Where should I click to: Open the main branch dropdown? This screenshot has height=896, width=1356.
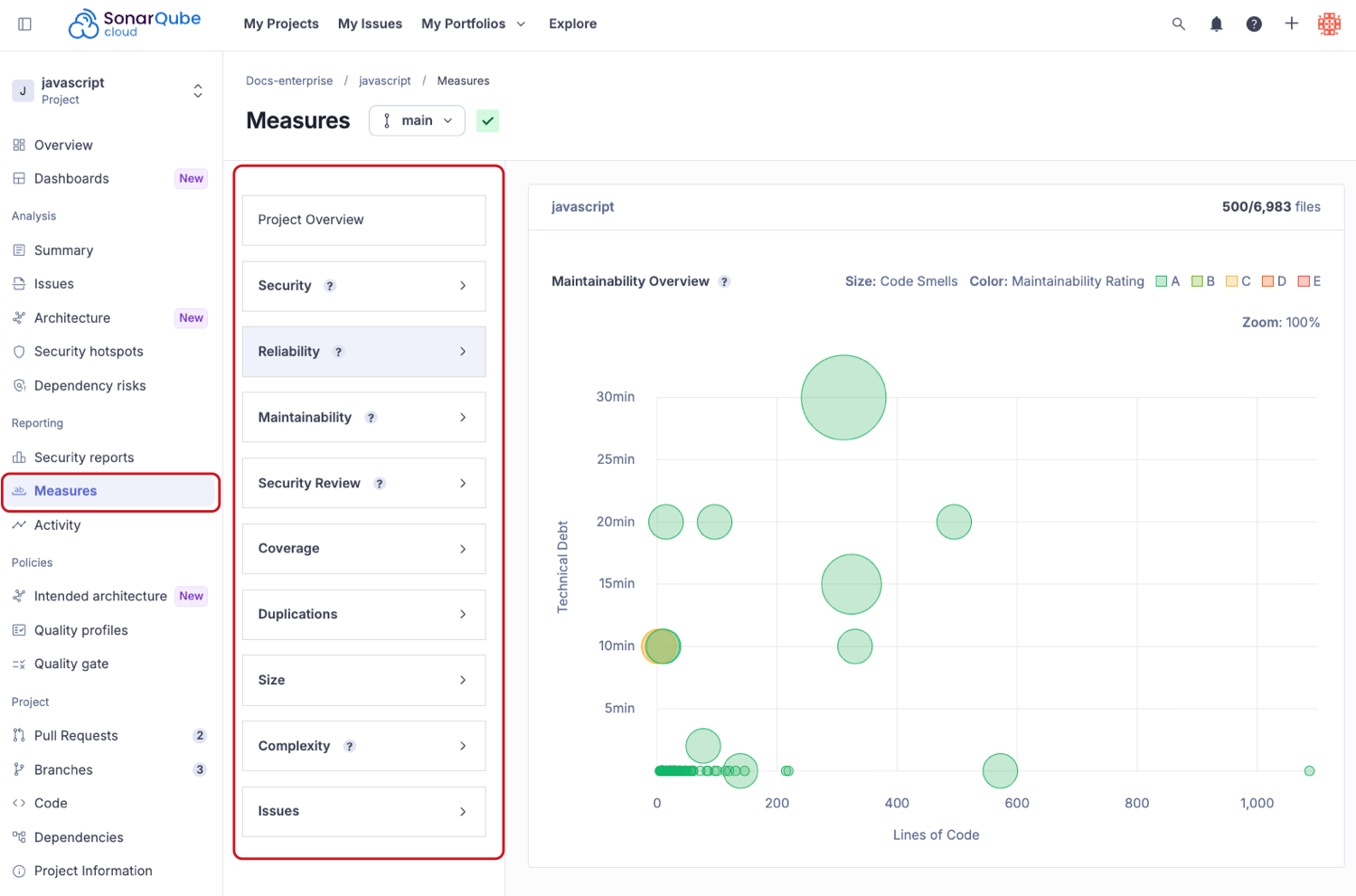[x=417, y=121]
